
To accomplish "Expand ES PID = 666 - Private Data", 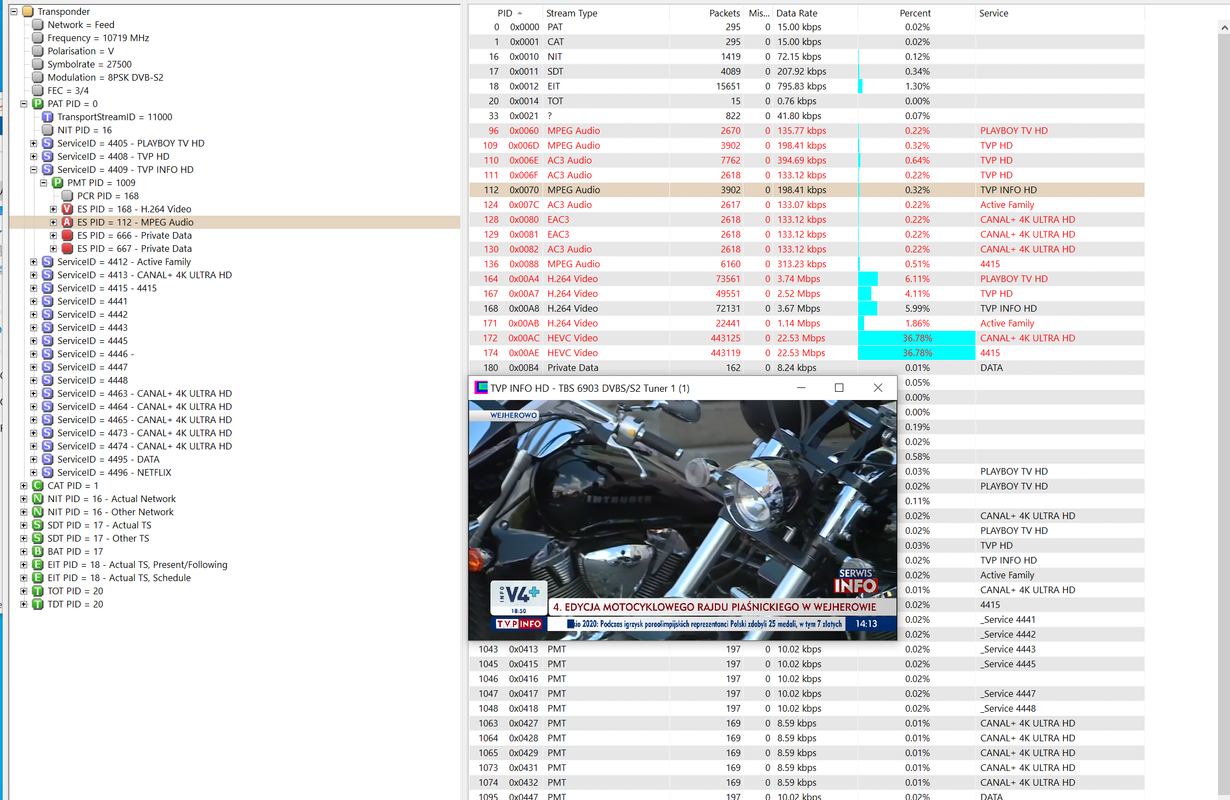I will point(53,236).
